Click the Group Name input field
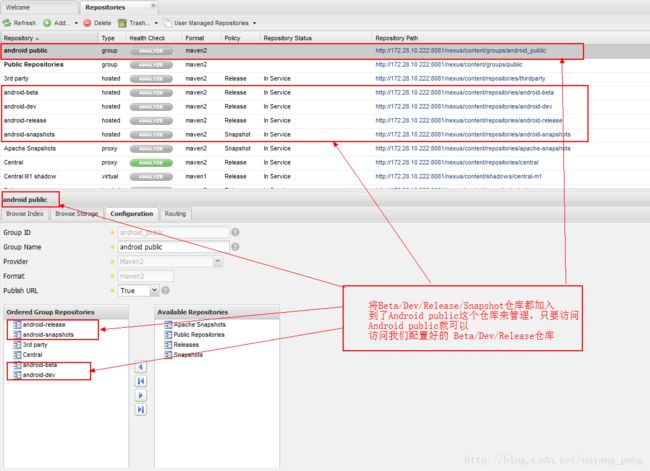Screen dimensions: 650x471 [x=173, y=247]
